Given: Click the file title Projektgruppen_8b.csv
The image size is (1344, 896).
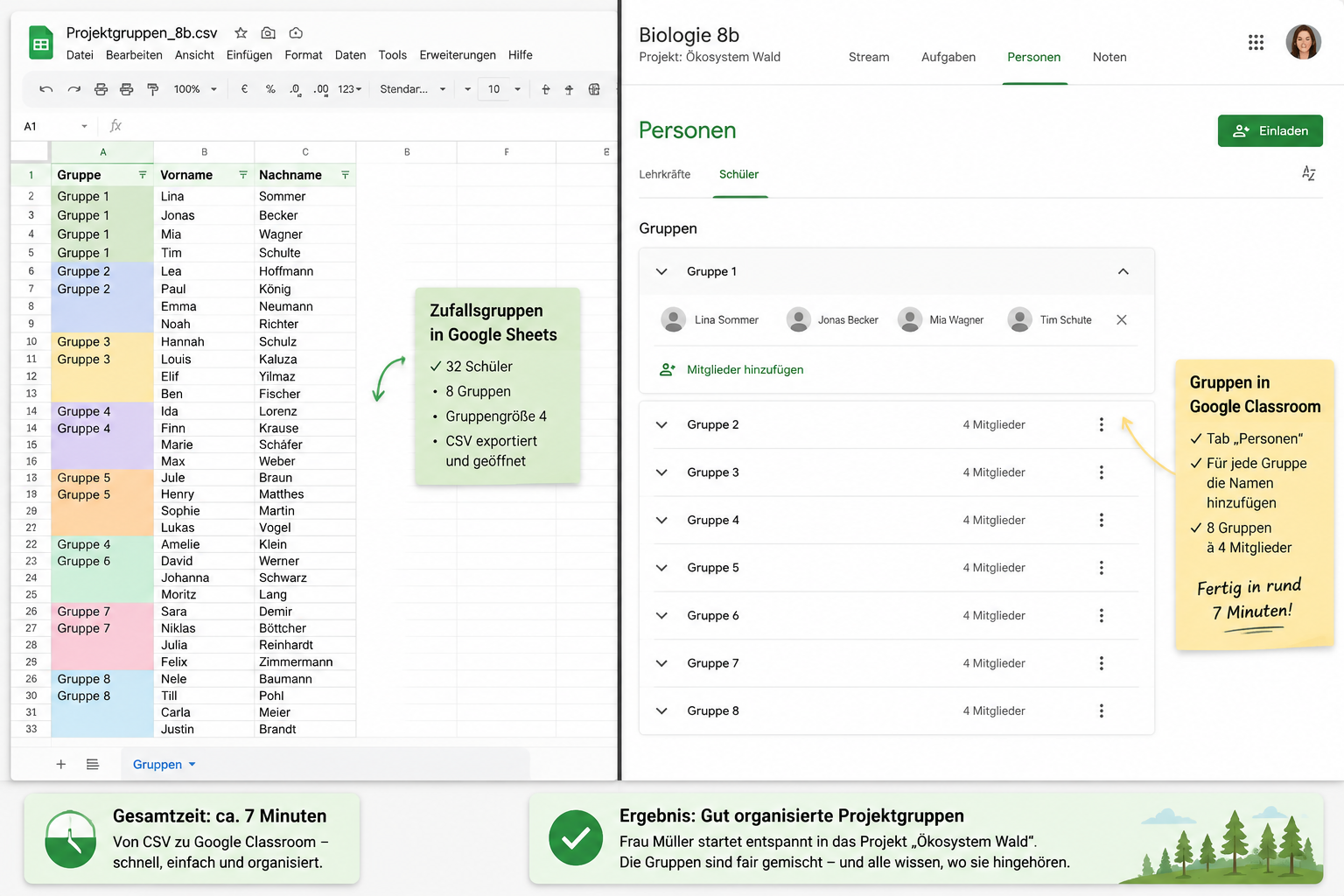Looking at the screenshot, I should point(142,33).
